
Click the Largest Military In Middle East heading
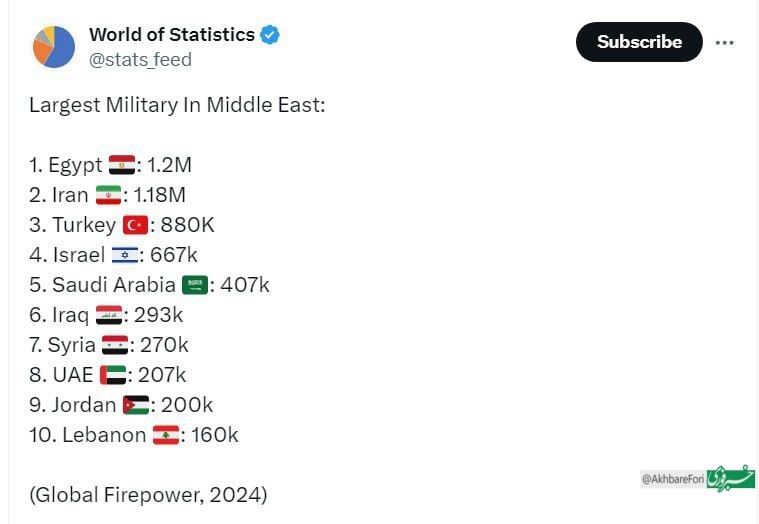177,105
